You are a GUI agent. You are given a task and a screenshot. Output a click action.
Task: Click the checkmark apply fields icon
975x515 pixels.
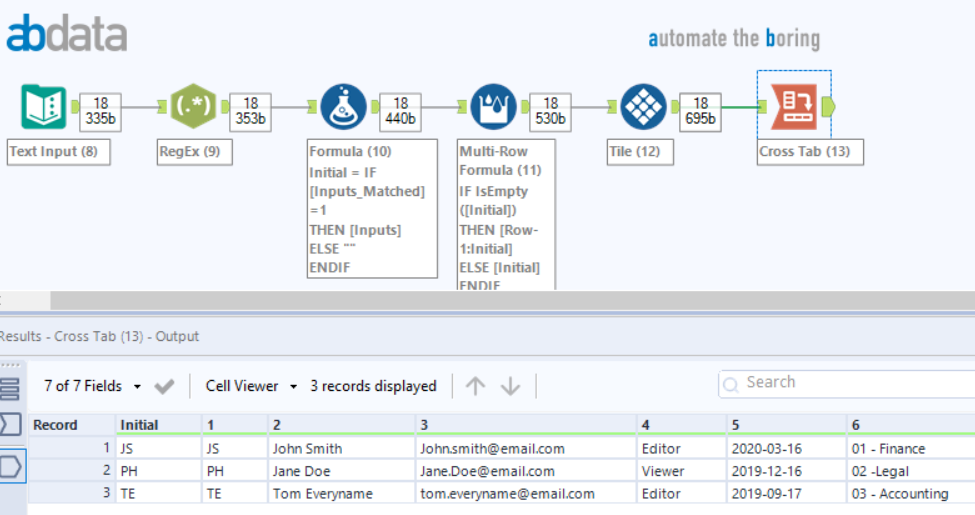(166, 386)
